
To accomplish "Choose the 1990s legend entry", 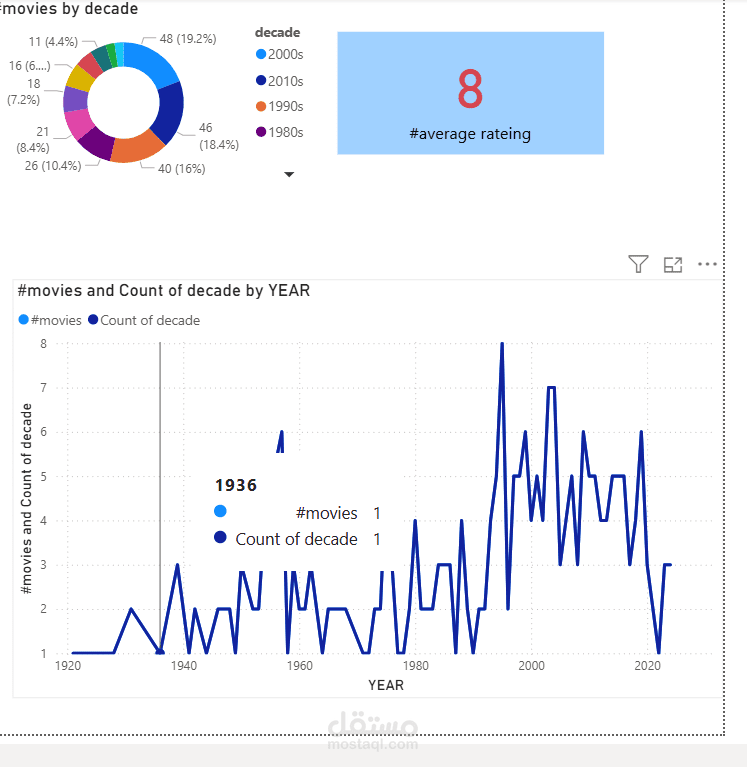I will 279,106.
